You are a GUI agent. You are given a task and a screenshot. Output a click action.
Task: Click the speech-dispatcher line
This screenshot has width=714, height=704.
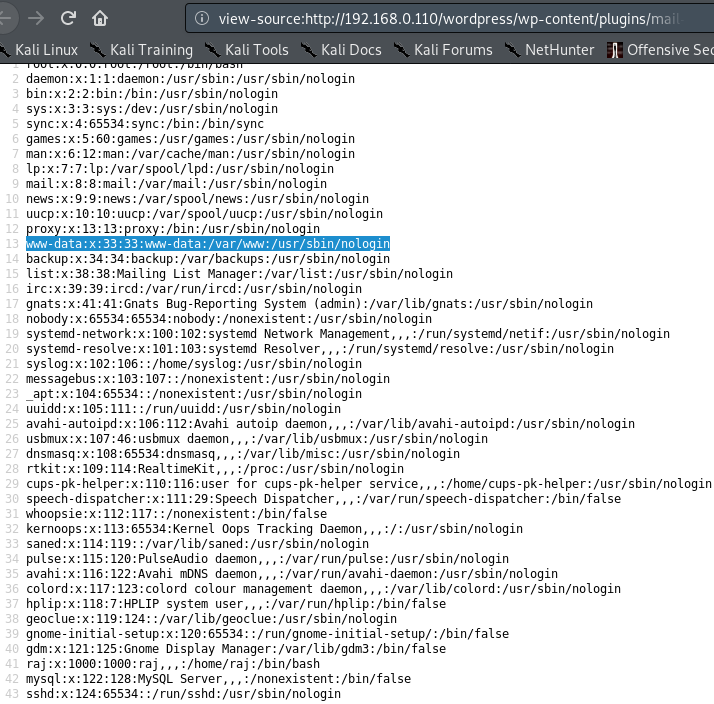(x=323, y=499)
